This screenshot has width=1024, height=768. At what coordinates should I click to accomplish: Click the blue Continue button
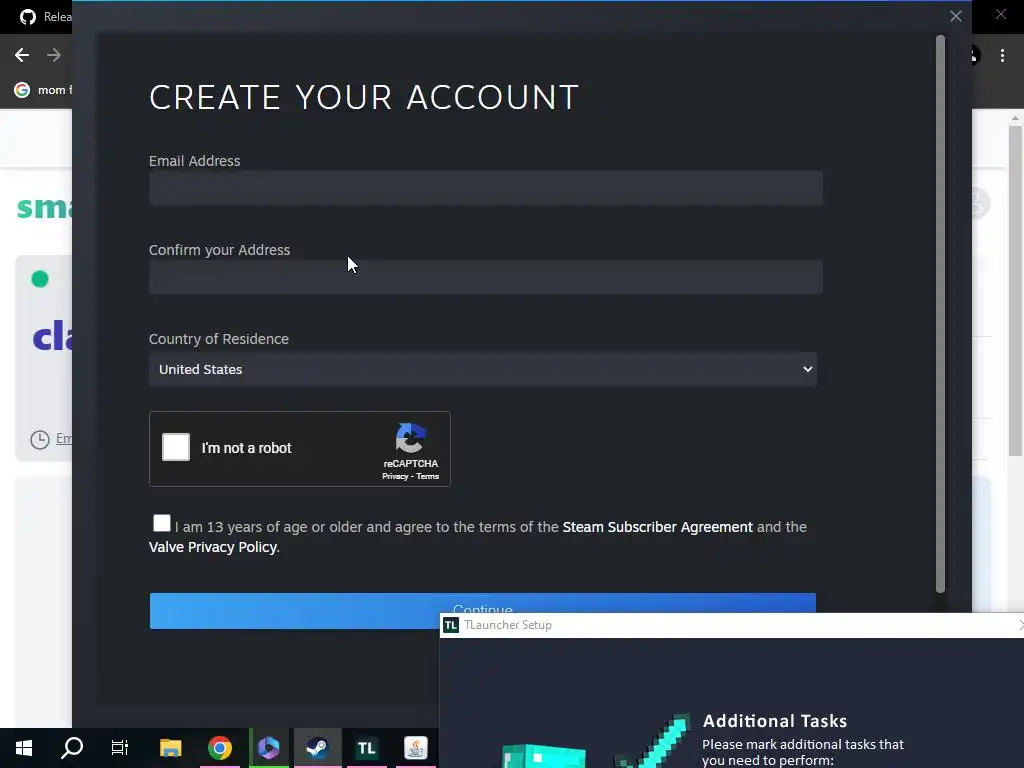tap(483, 611)
